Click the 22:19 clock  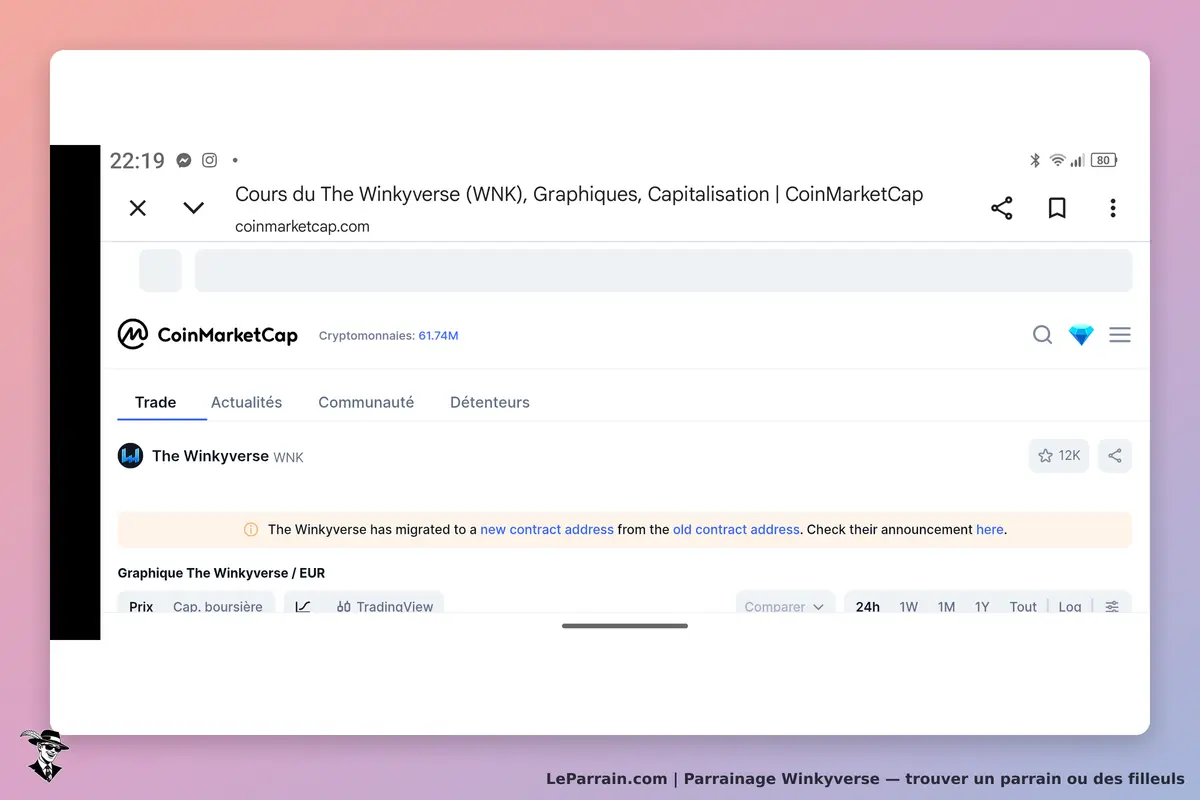pos(137,161)
